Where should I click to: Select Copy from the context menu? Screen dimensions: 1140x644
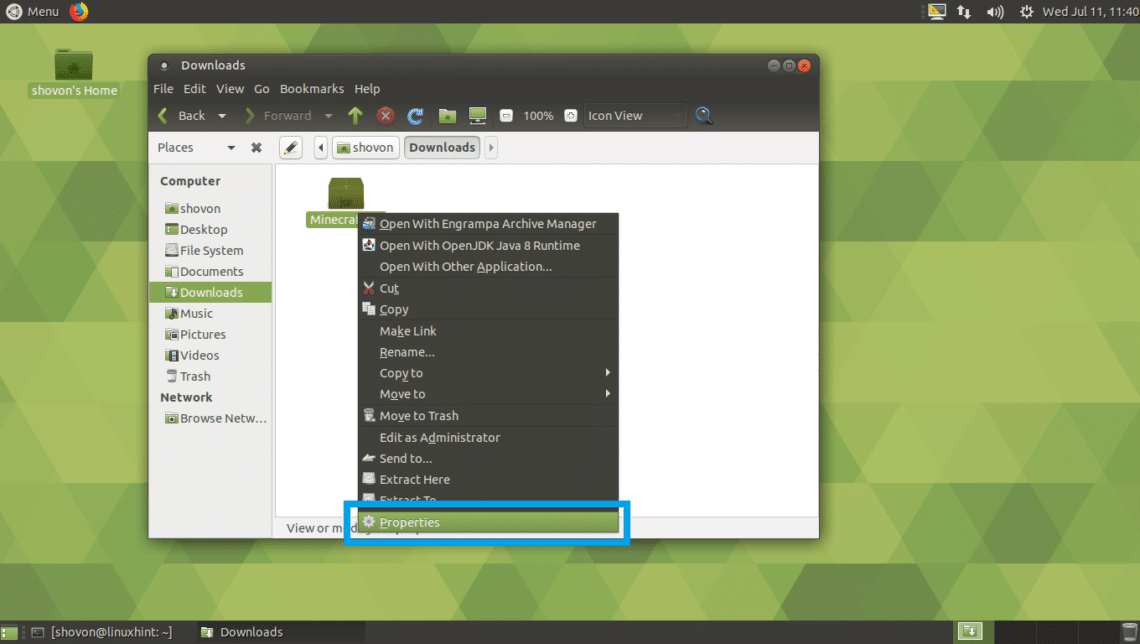click(488, 310)
